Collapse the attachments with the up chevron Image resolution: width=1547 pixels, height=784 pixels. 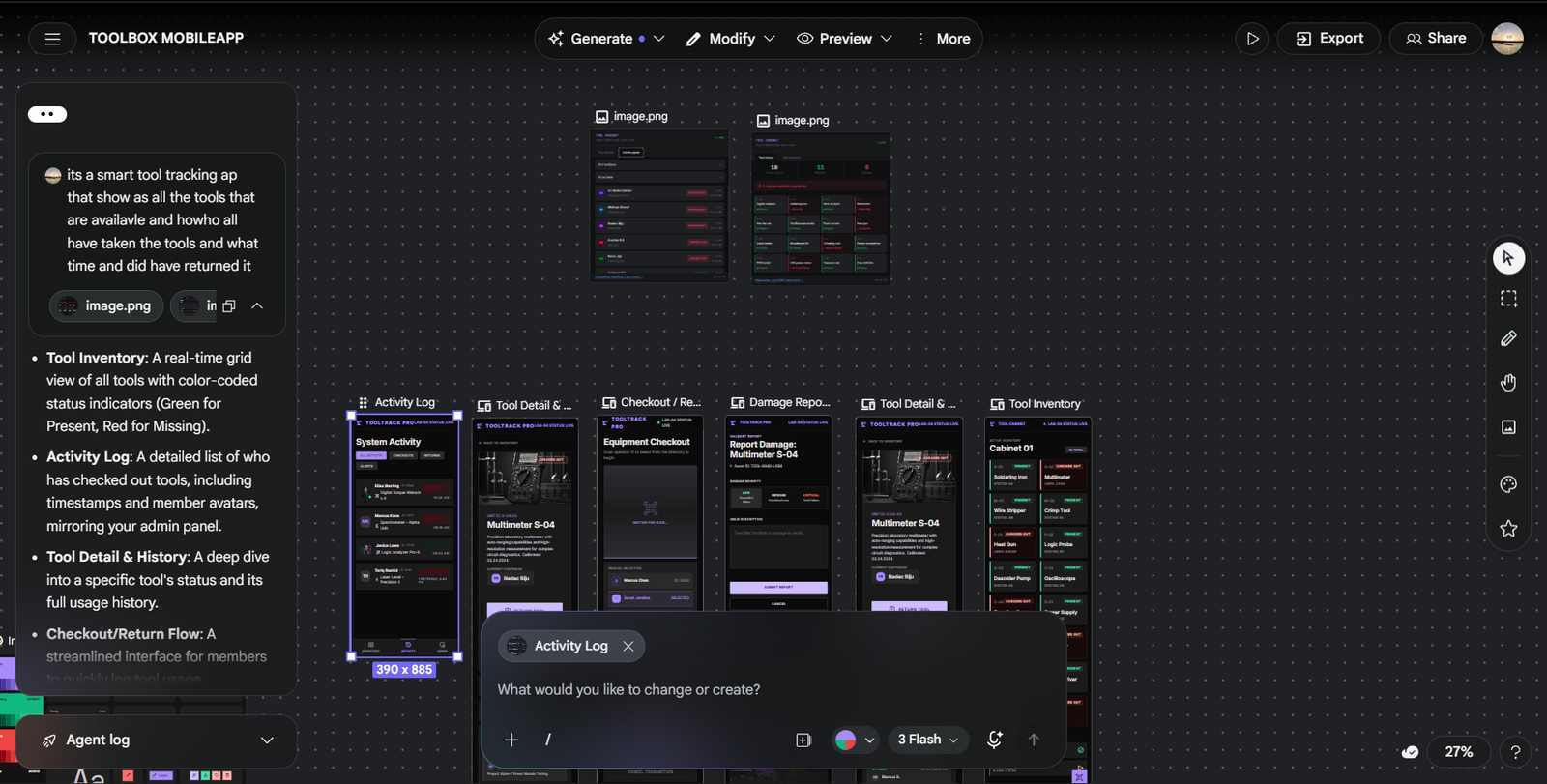click(x=257, y=305)
